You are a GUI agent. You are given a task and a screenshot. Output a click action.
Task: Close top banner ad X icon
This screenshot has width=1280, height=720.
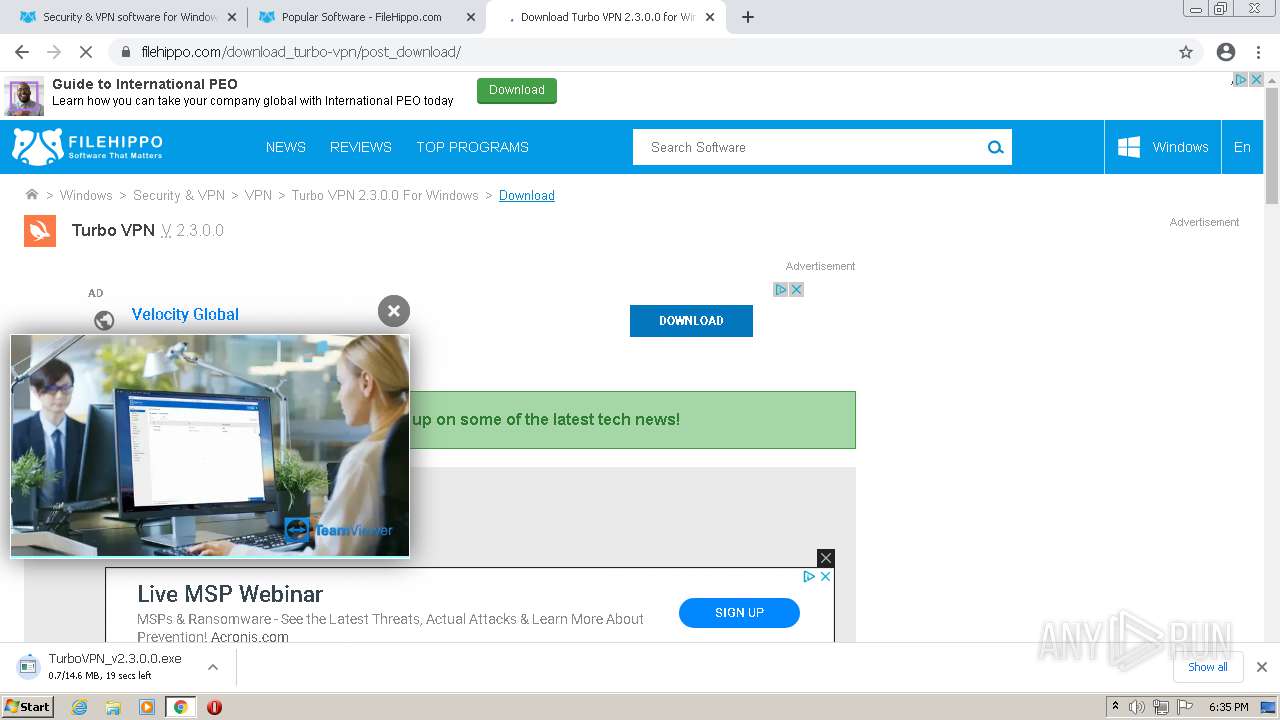click(1256, 79)
